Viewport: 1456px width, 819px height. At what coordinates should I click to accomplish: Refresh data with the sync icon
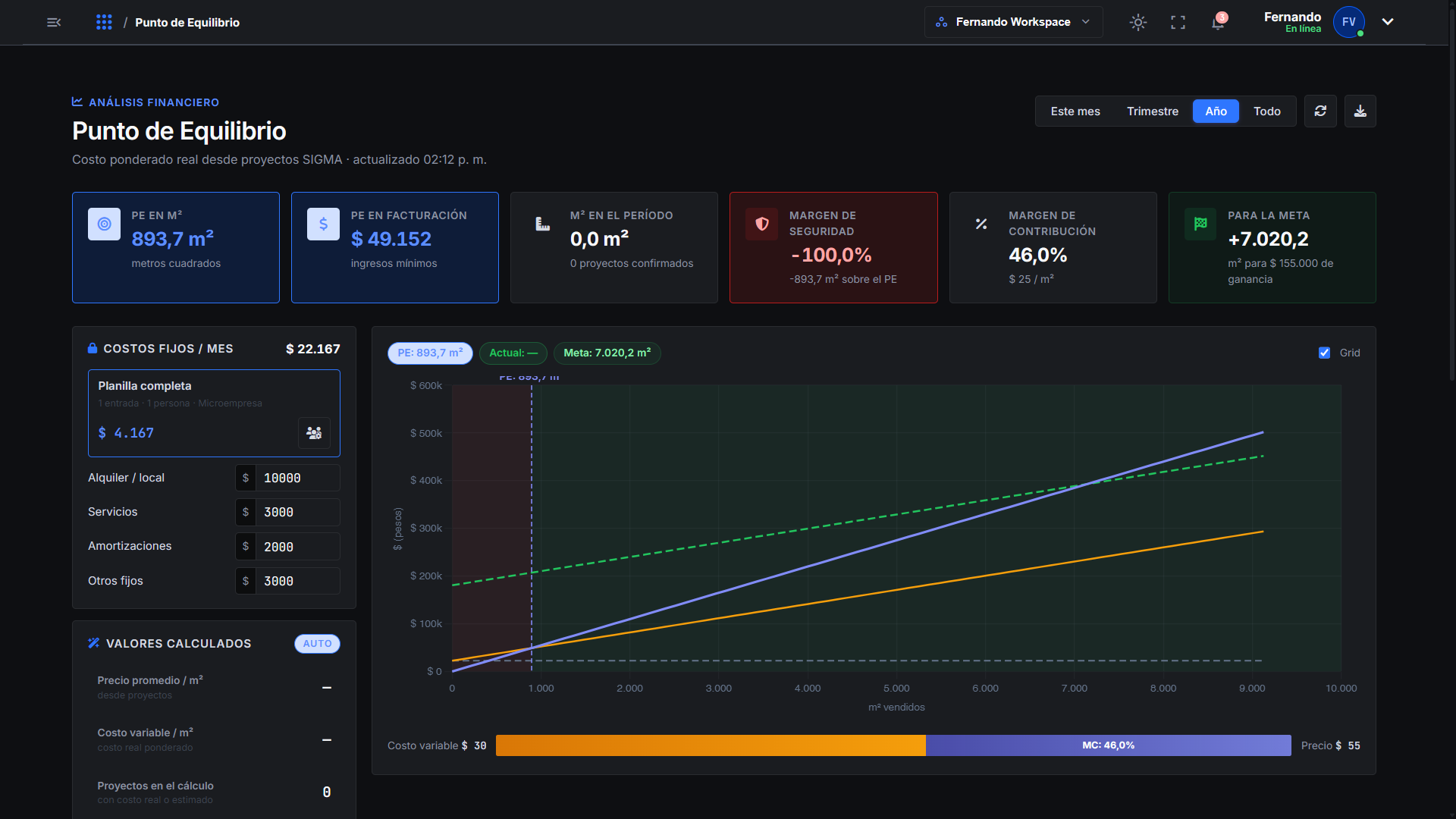pyautogui.click(x=1320, y=111)
